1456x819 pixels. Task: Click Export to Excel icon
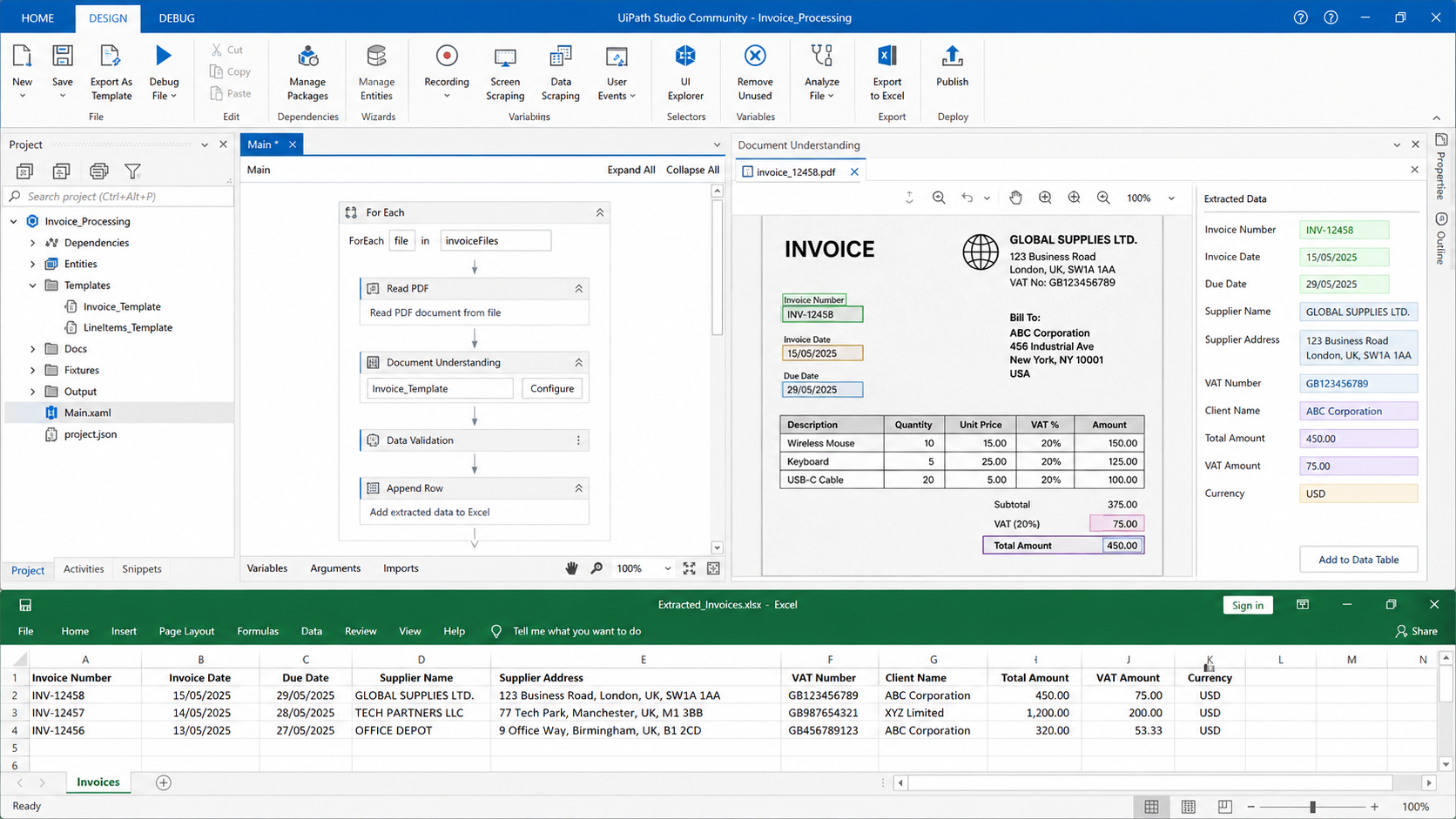[x=886, y=57]
